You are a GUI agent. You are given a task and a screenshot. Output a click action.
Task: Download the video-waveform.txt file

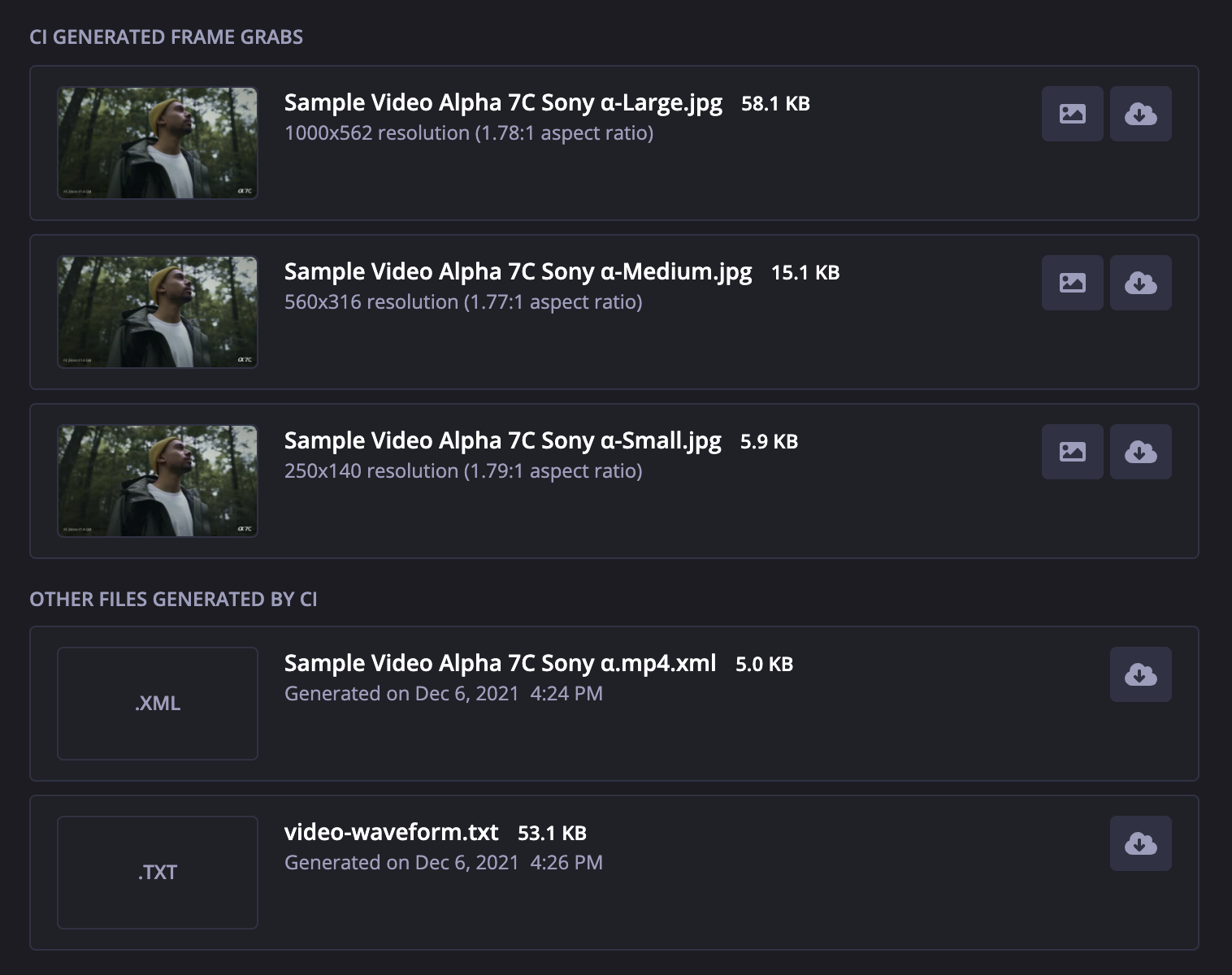pyautogui.click(x=1140, y=843)
